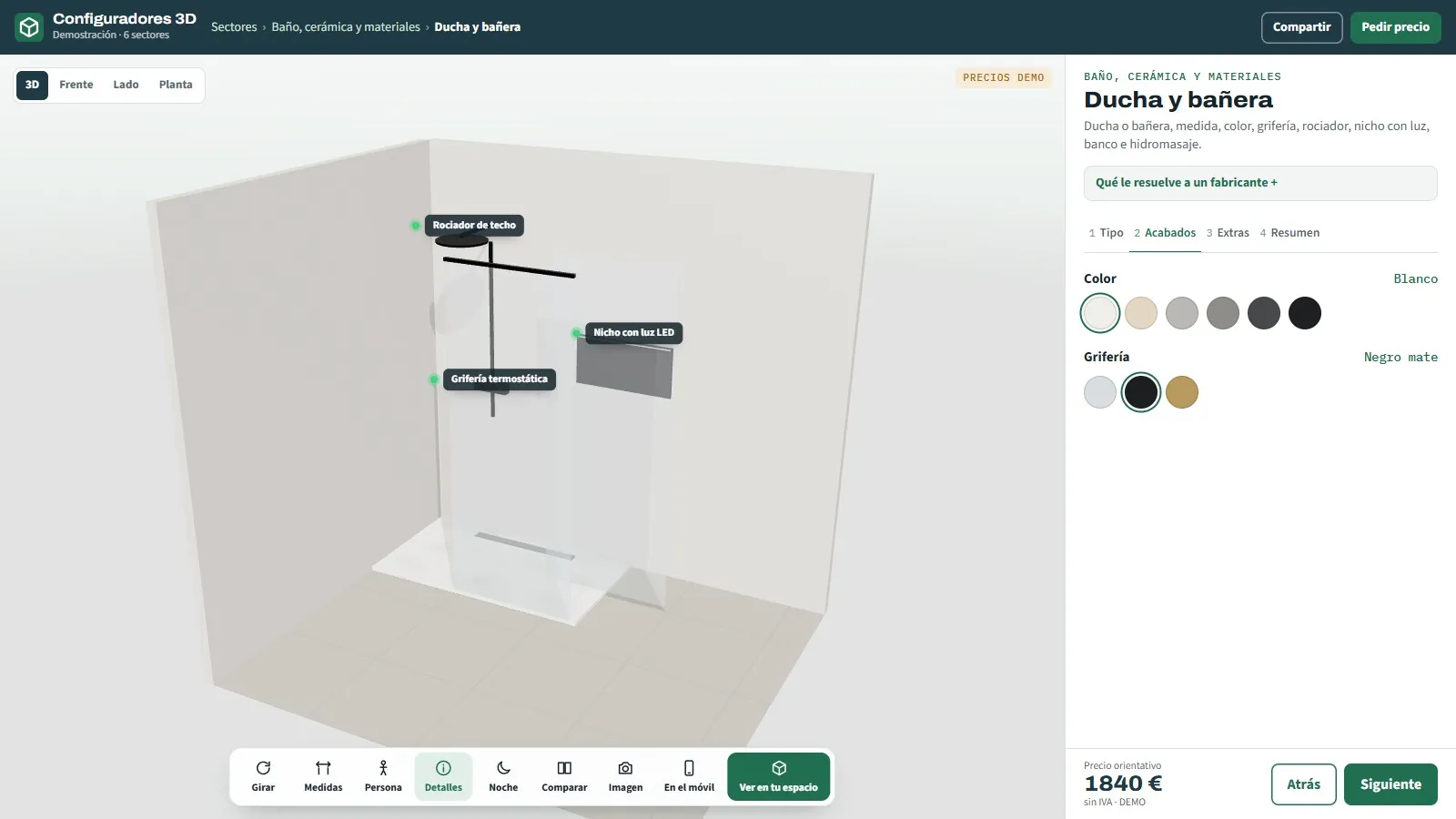The height and width of the screenshot is (819, 1456).
Task: Toggle the Detalles info icon
Action: (443, 768)
